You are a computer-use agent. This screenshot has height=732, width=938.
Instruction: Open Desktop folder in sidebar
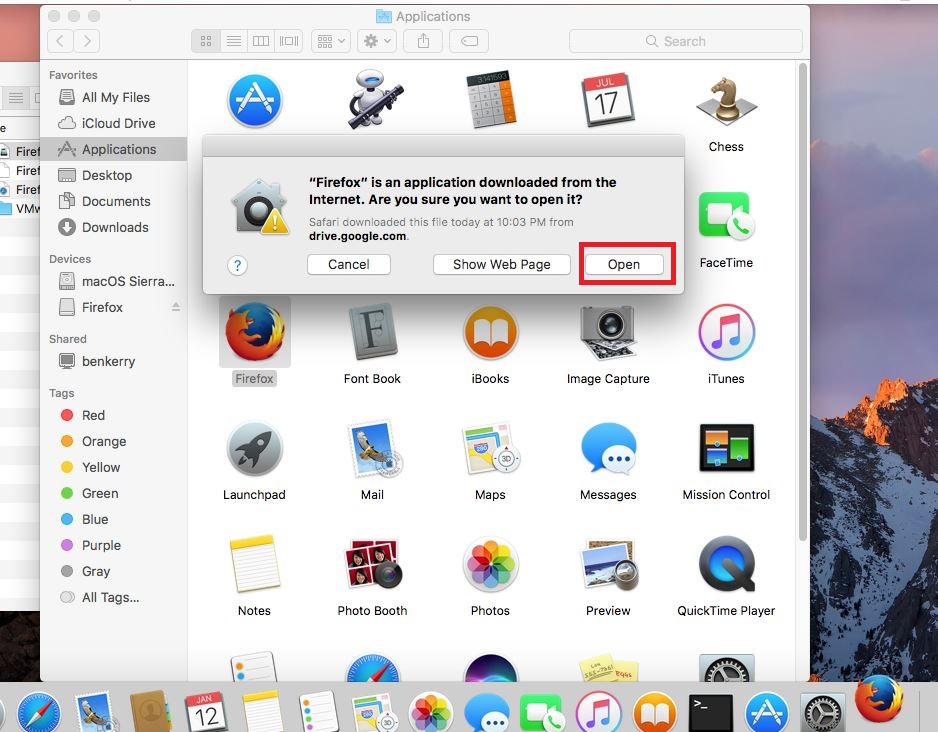click(114, 175)
